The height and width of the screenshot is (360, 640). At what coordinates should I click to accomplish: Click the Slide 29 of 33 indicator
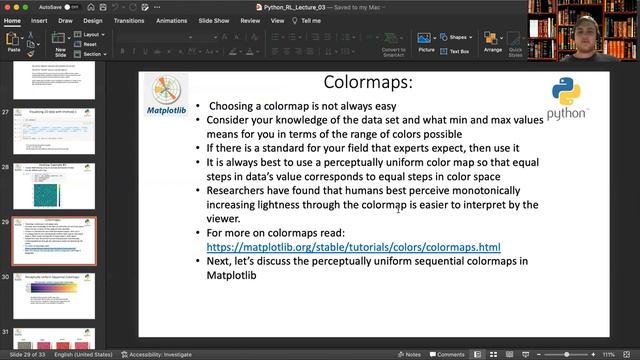tap(27, 354)
